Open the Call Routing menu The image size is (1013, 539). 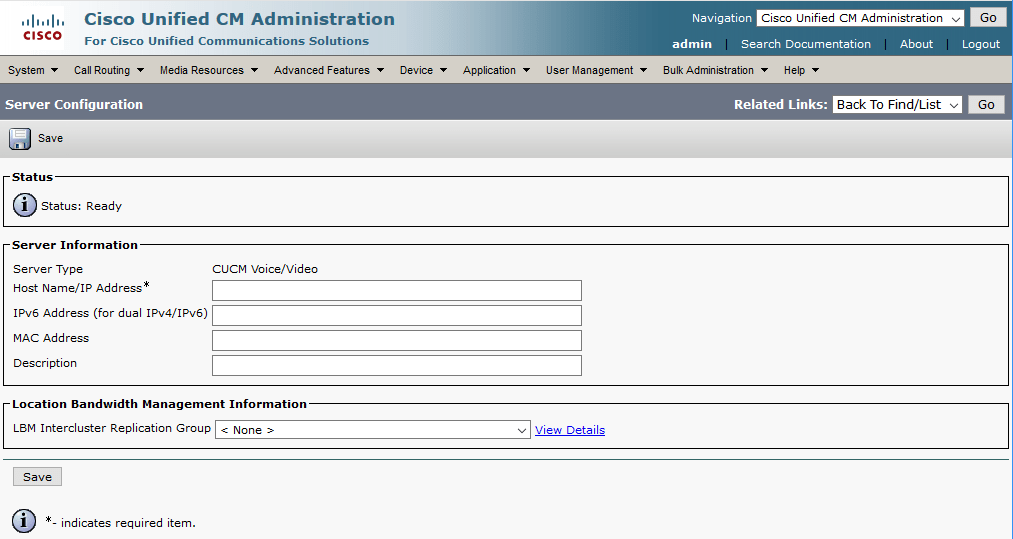[x=109, y=70]
